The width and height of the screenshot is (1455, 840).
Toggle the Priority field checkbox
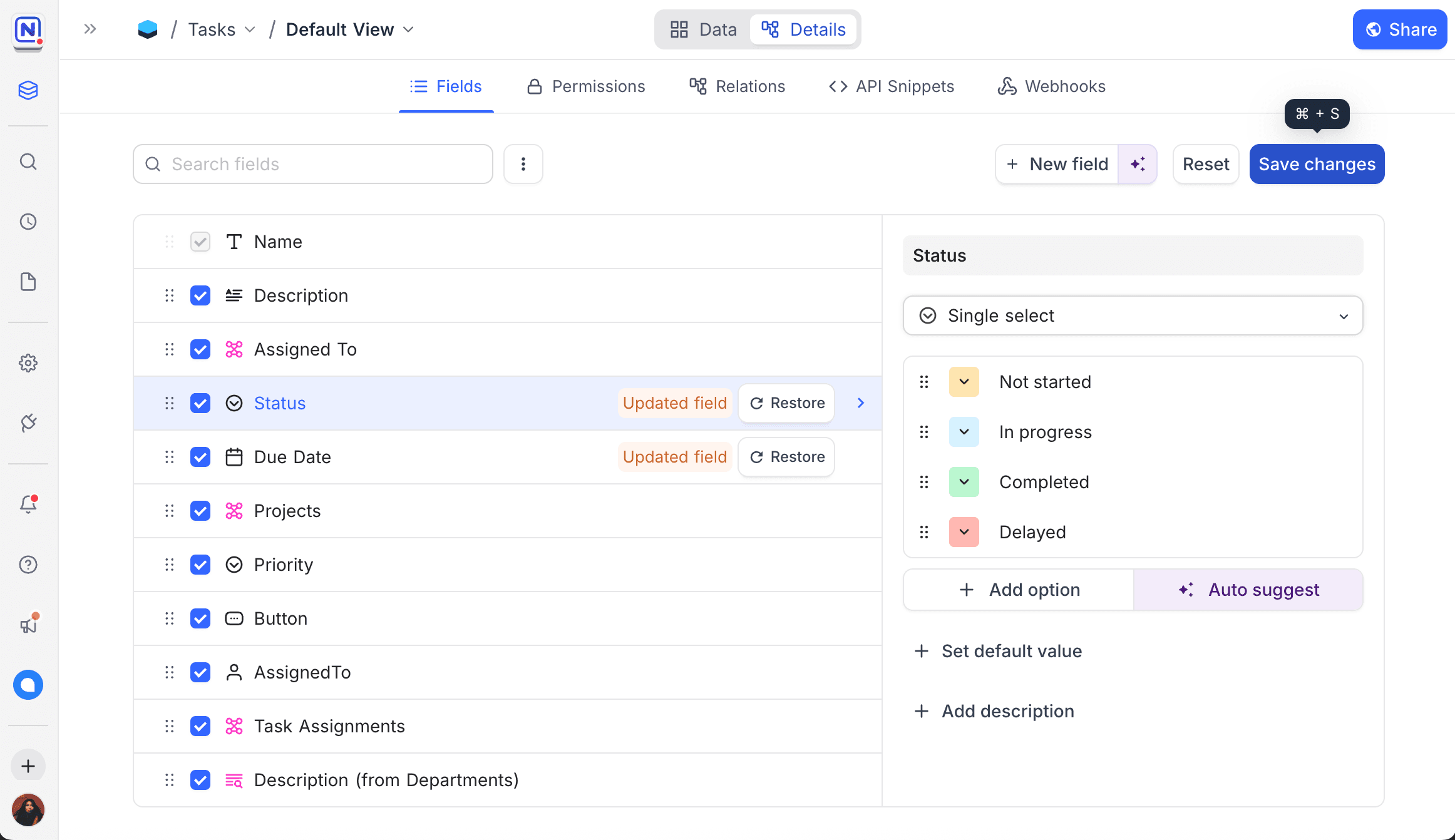[200, 565]
